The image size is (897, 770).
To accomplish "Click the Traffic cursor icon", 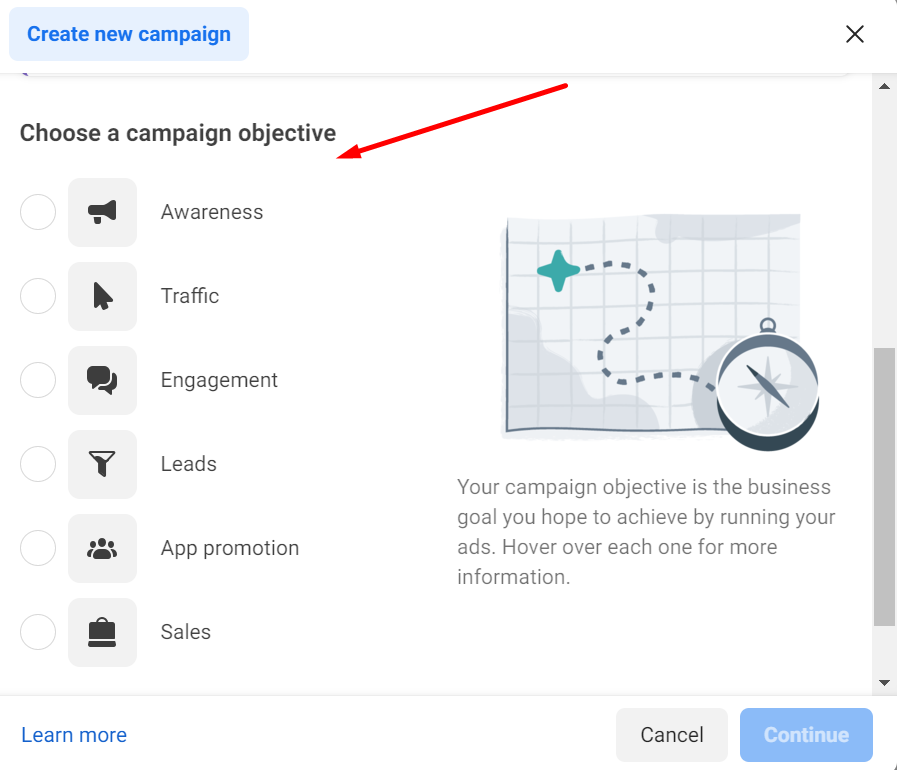I will pos(102,296).
